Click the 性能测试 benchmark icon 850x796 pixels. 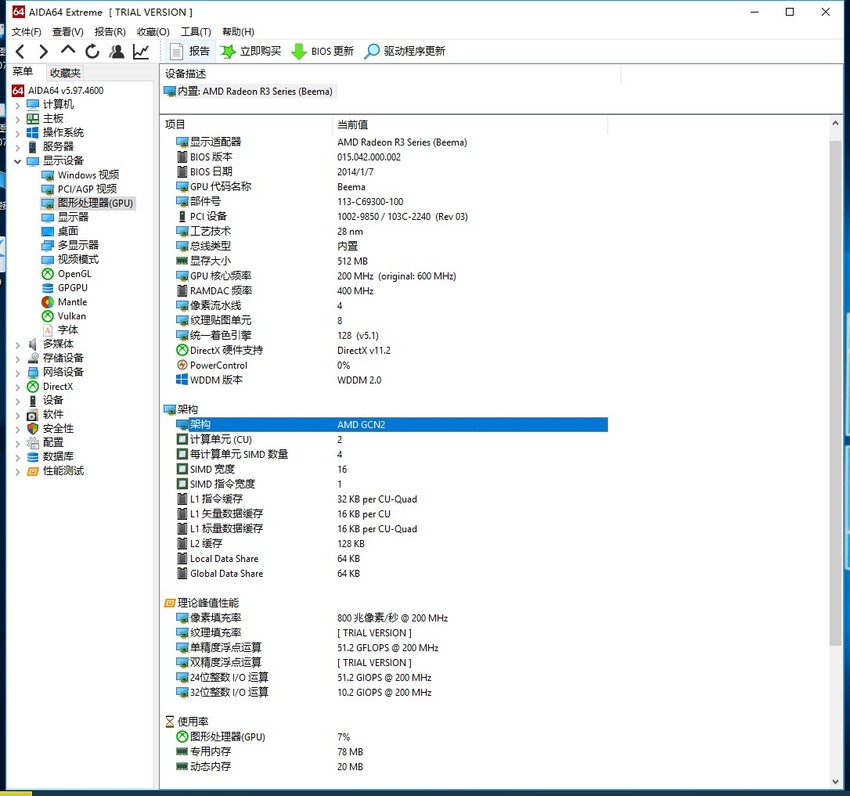tap(33, 471)
